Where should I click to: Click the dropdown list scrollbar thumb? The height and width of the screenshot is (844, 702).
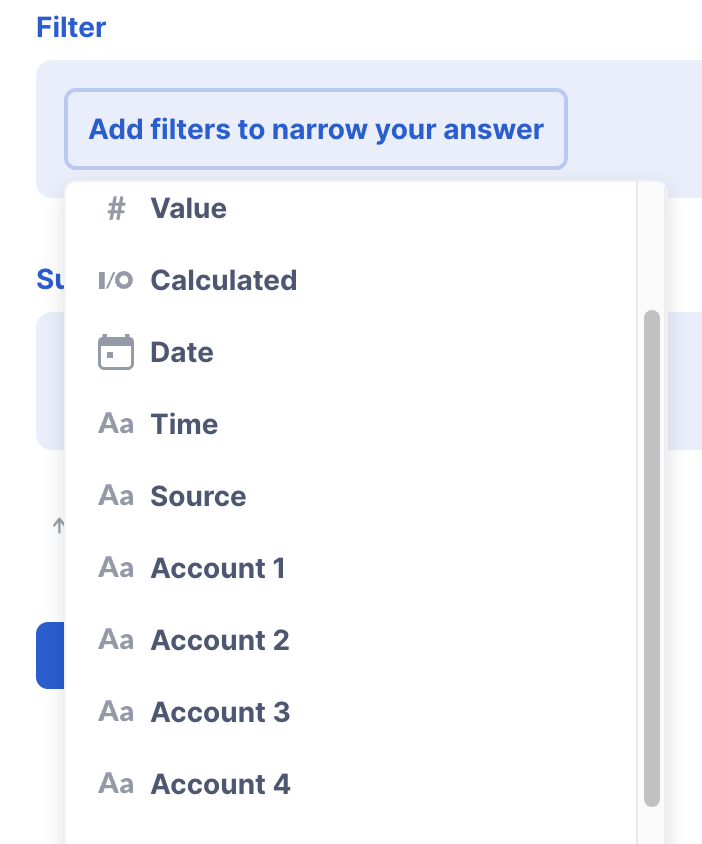(652, 558)
